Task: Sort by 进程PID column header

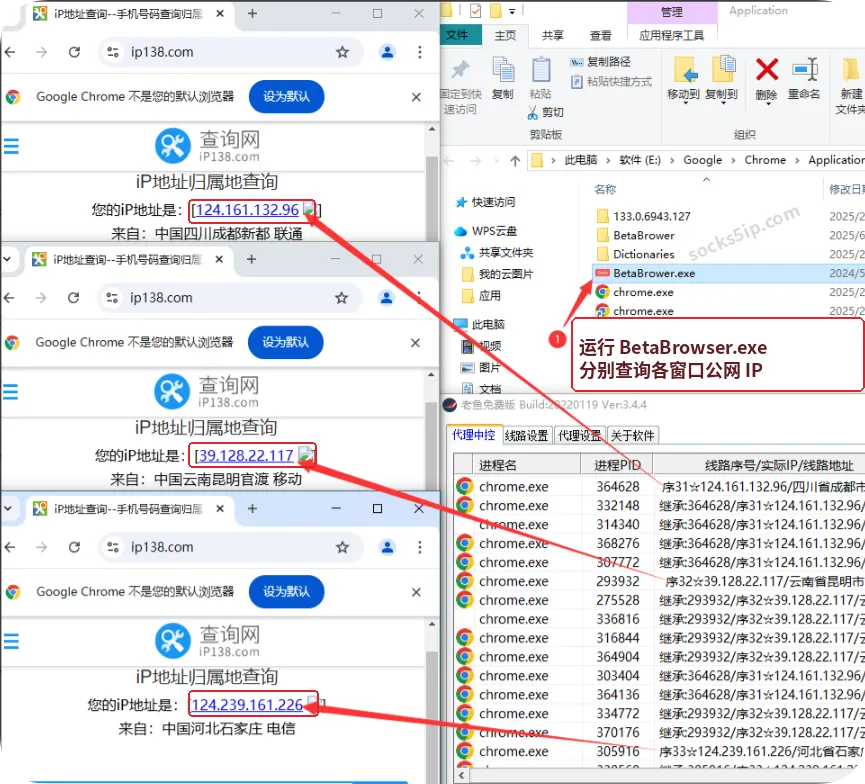Action: 617,465
